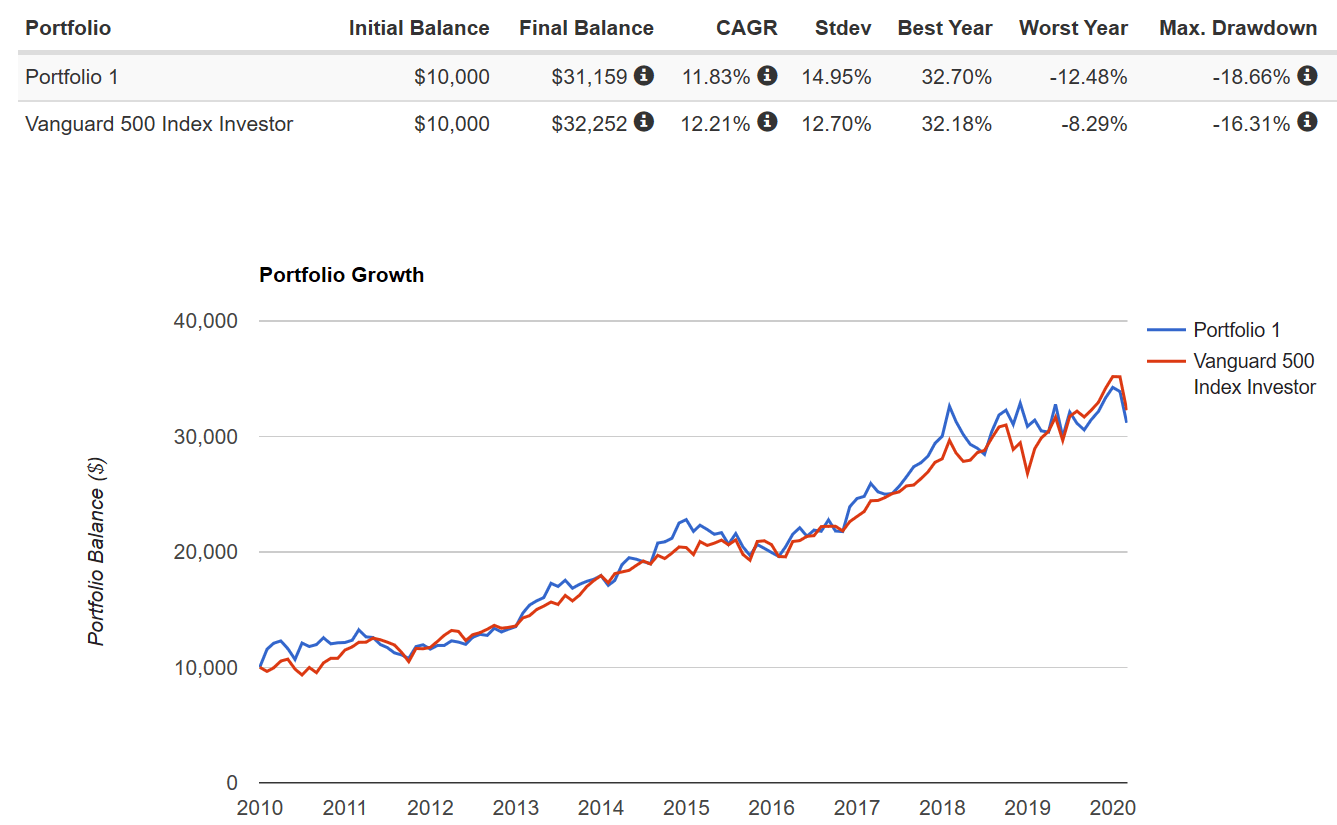Click the Portfolio 1 row name in table
Image resolution: width=1337 pixels, height=825 pixels.
pyautogui.click(x=72, y=77)
